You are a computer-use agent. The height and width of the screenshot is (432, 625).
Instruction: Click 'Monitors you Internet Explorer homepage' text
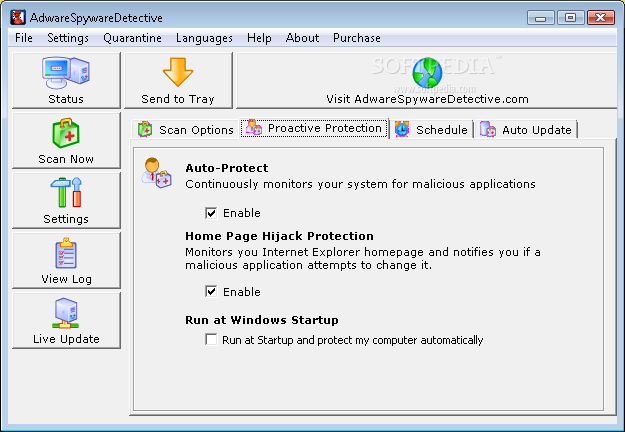[x=363, y=259]
